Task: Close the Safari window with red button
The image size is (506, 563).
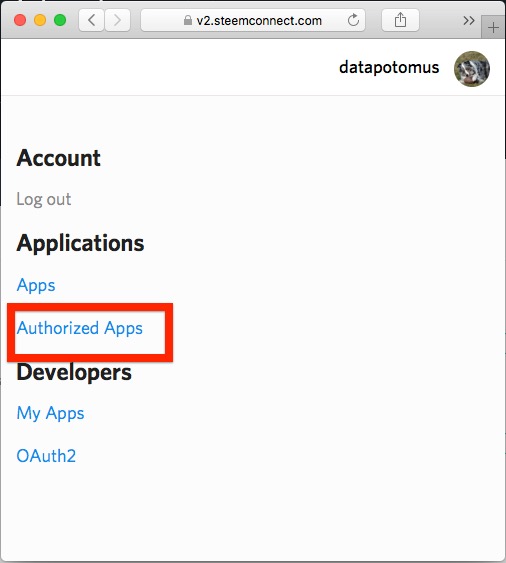Action: click(x=20, y=20)
